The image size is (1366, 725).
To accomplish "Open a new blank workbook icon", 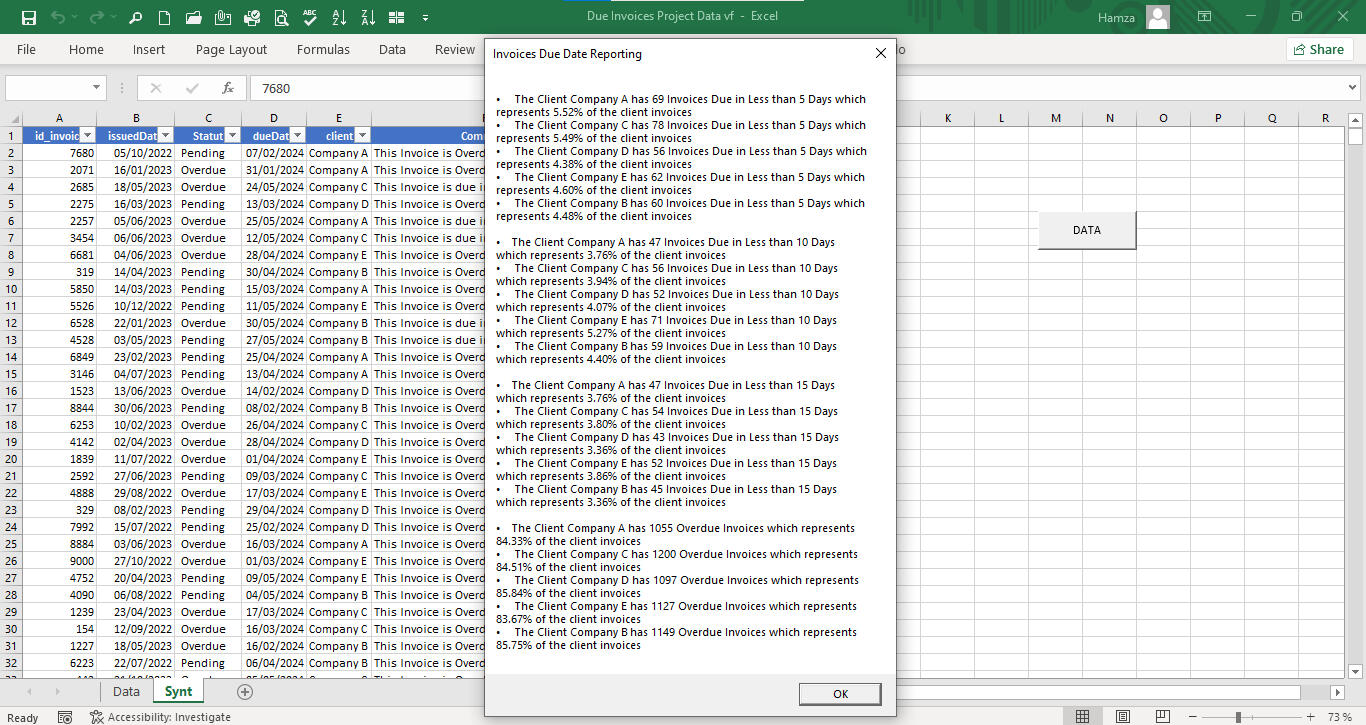I will pyautogui.click(x=165, y=17).
